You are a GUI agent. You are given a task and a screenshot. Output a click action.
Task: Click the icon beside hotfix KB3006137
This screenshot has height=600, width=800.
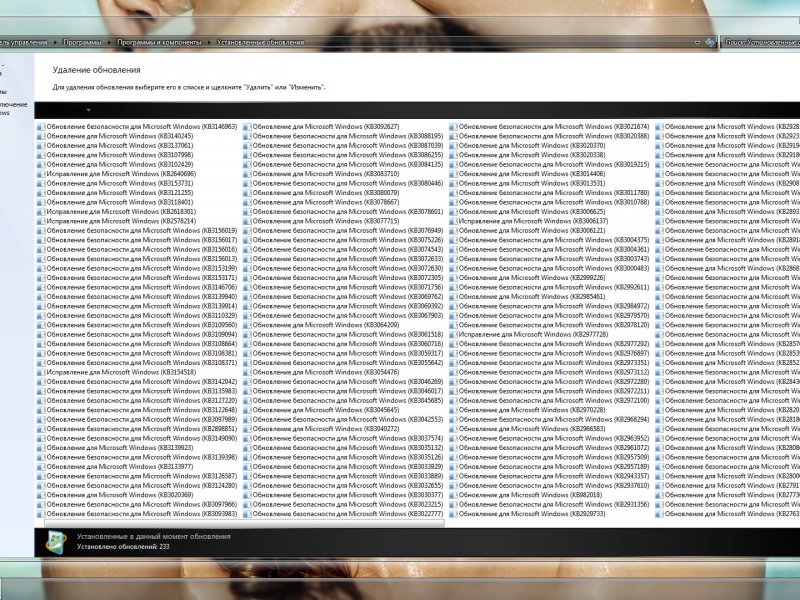coord(453,221)
